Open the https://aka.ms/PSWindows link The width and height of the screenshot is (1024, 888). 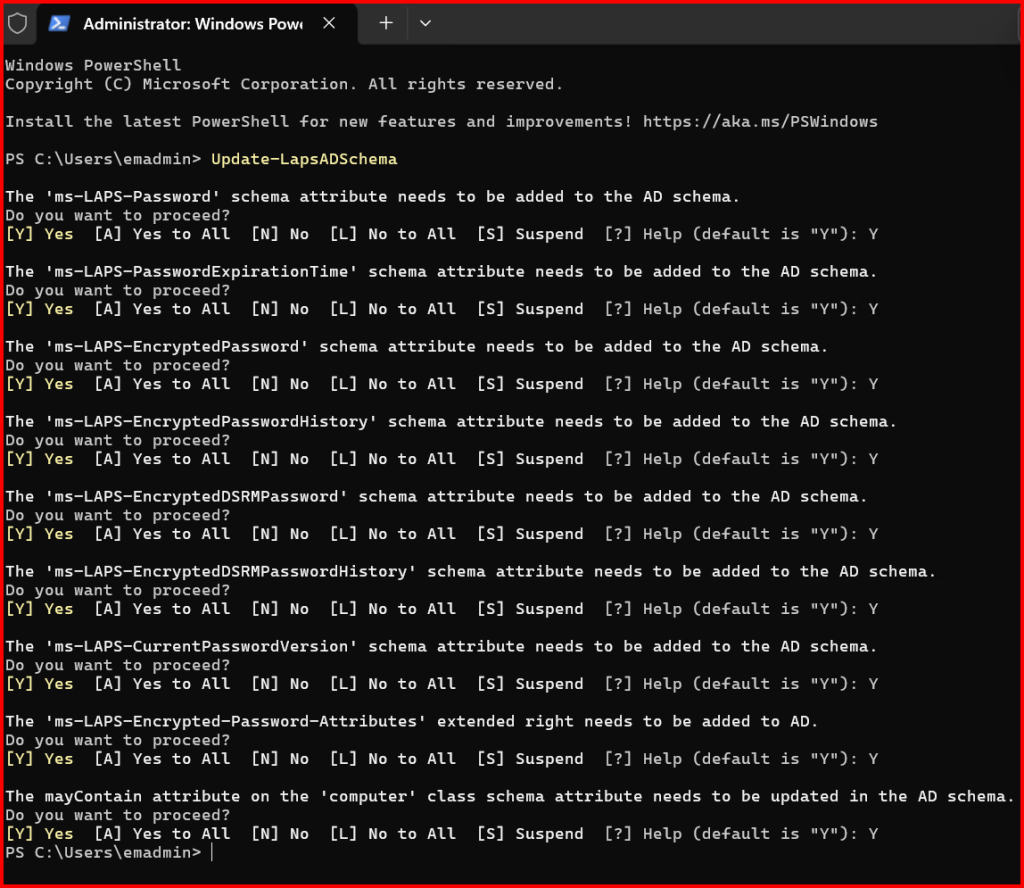(760, 122)
